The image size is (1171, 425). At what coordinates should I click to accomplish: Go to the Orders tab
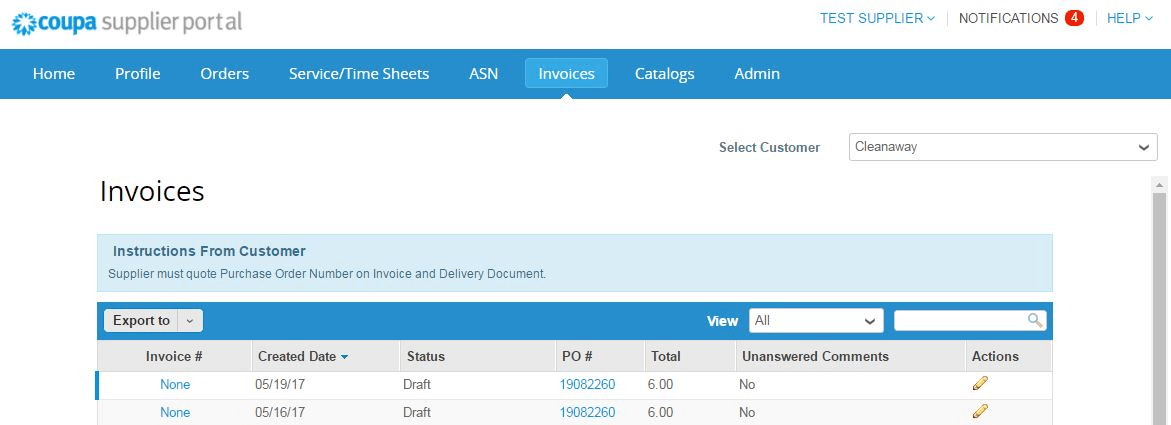pos(224,73)
